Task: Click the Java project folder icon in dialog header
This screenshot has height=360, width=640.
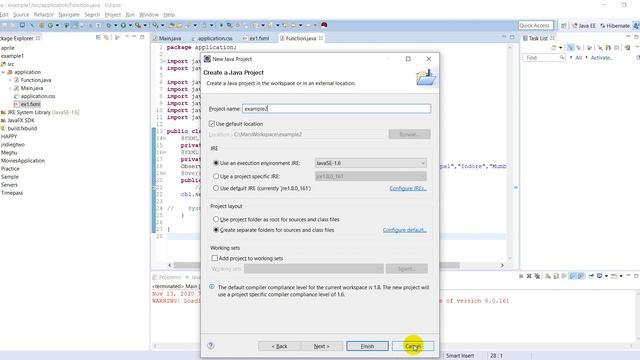Action: pos(426,77)
